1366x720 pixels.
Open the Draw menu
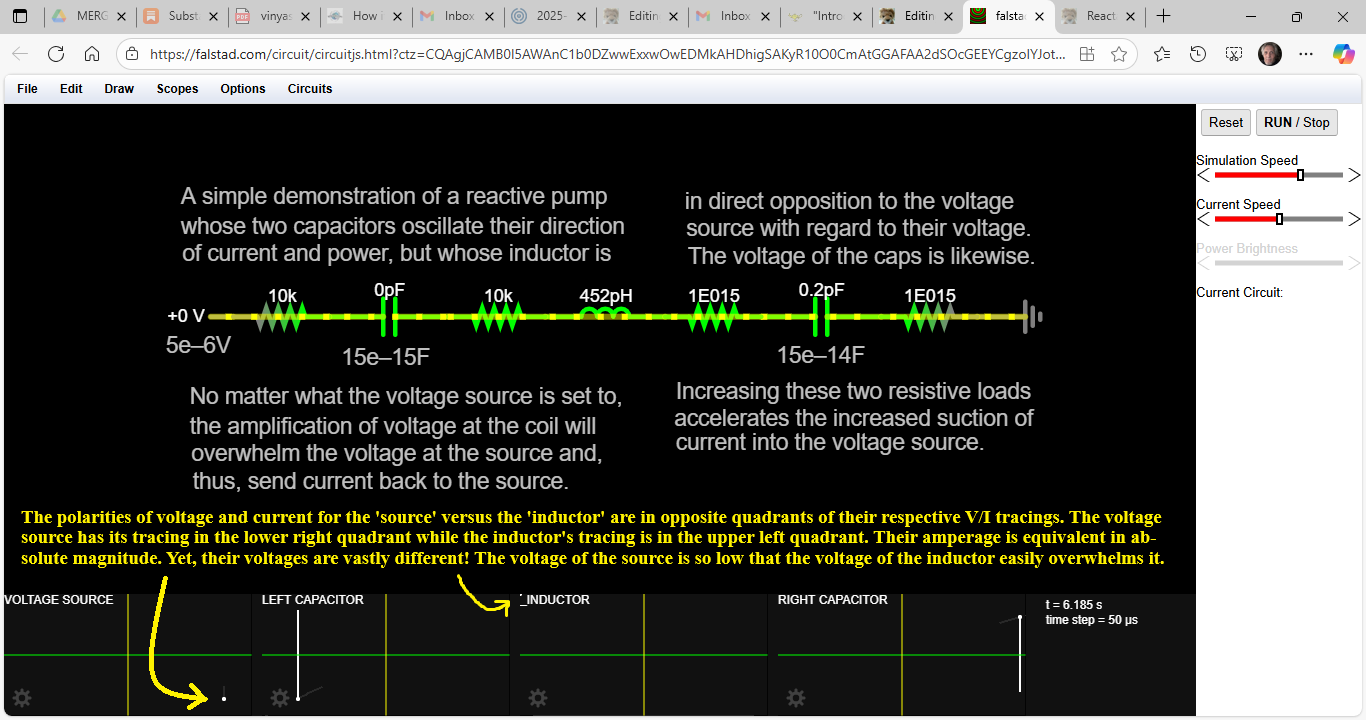(x=119, y=89)
